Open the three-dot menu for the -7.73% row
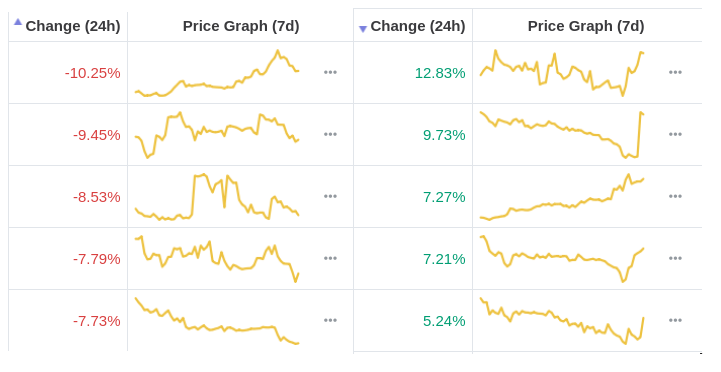Image resolution: width=721 pixels, height=372 pixels. (330, 320)
